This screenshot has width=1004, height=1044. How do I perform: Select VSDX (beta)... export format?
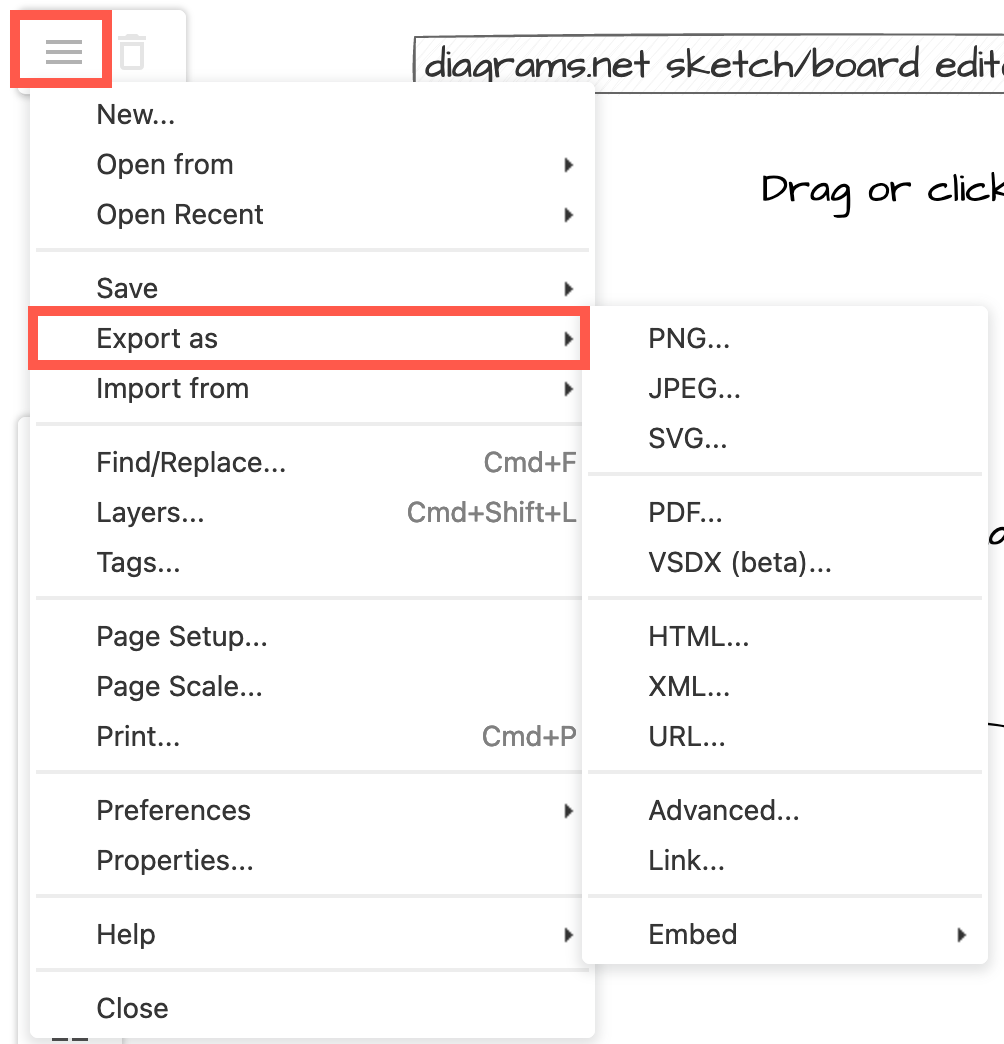click(x=740, y=563)
